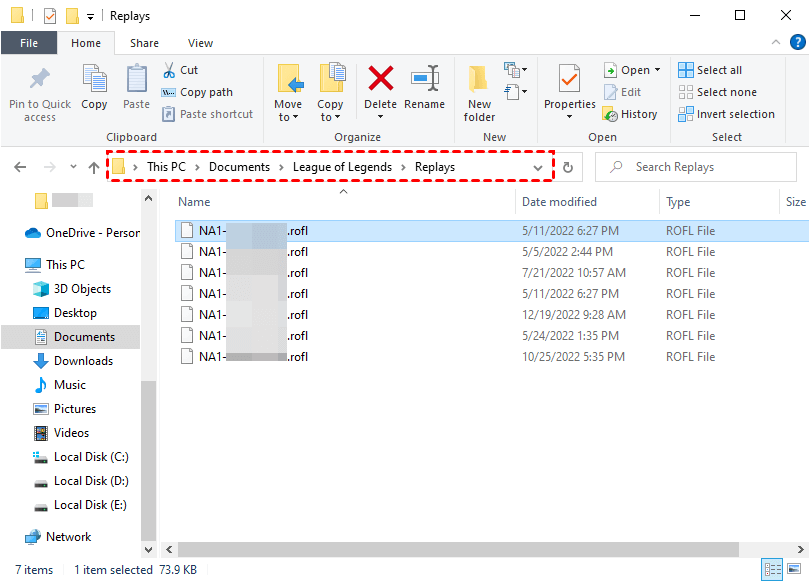
Task: Open the File menu
Action: 29,43
